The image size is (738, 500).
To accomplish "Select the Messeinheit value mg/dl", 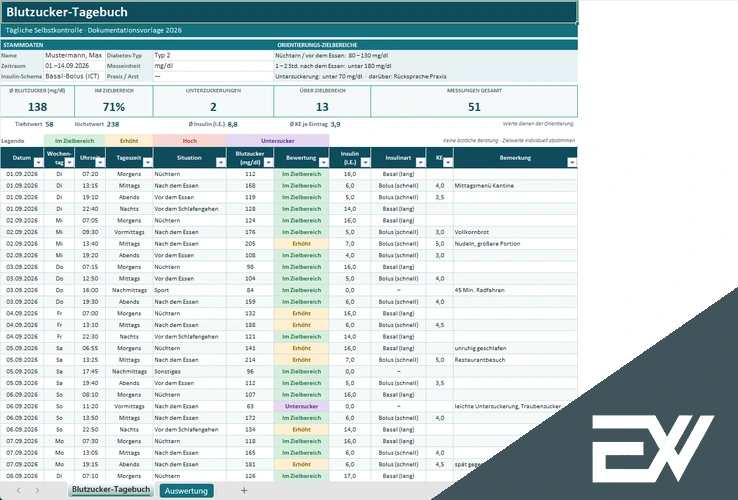I will (213, 66).
